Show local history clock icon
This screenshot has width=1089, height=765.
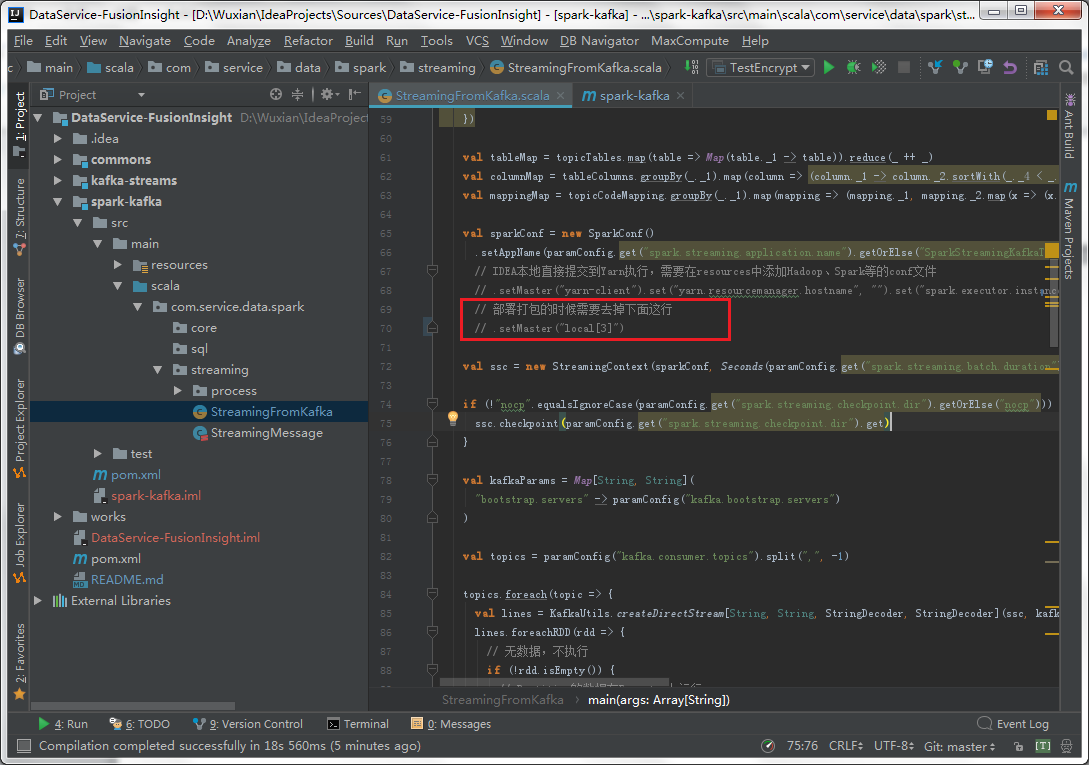click(985, 67)
